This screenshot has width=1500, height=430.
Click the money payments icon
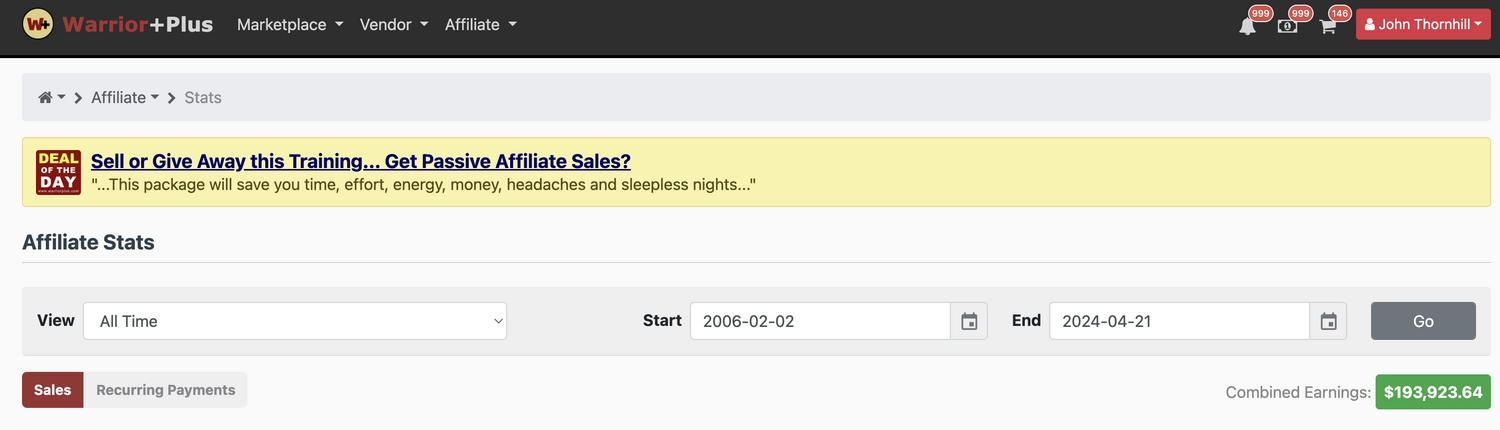[1287, 26]
